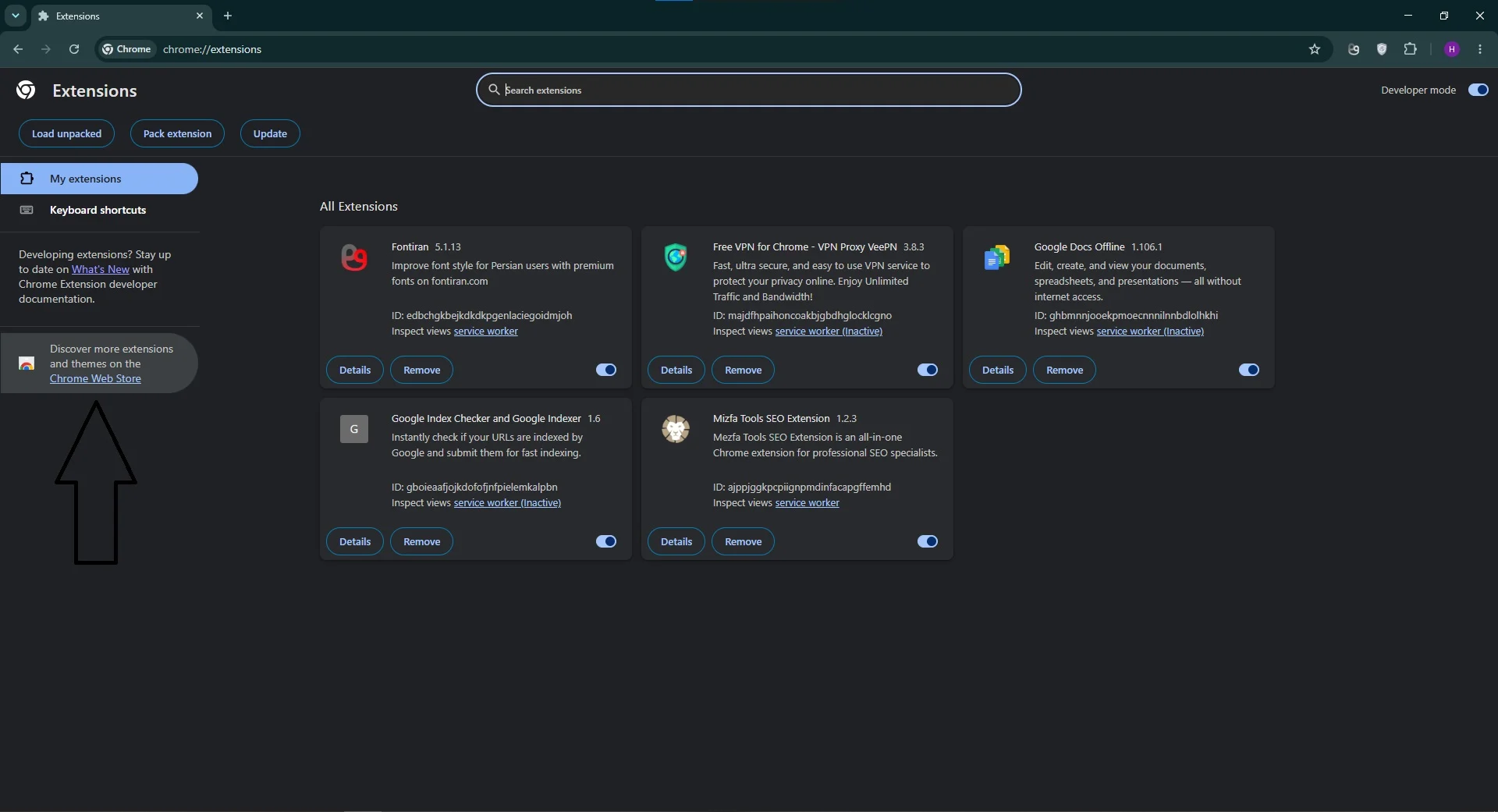Click the All Extensions heading
The image size is (1498, 812).
[x=359, y=206]
